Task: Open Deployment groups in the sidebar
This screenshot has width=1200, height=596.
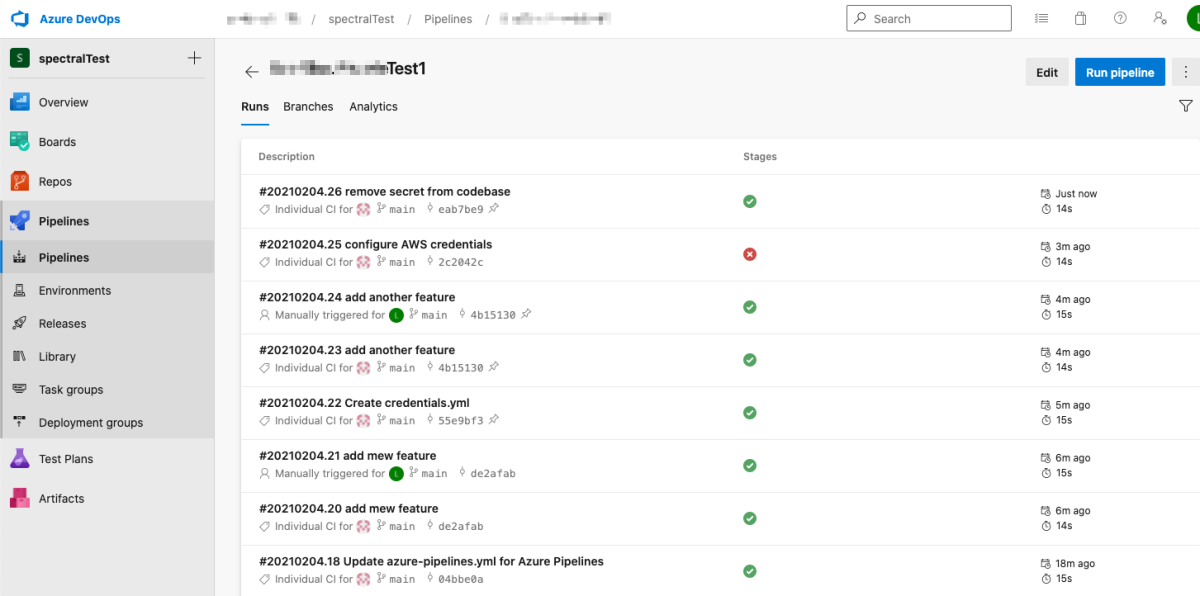Action: click(x=107, y=423)
